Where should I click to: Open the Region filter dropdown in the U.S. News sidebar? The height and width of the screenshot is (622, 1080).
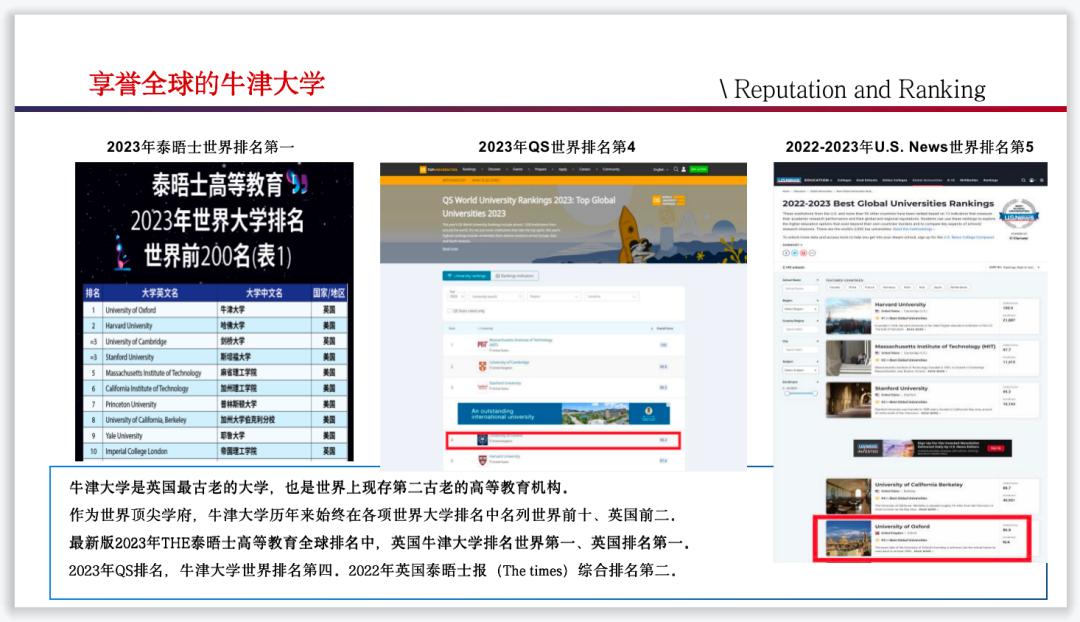[800, 309]
